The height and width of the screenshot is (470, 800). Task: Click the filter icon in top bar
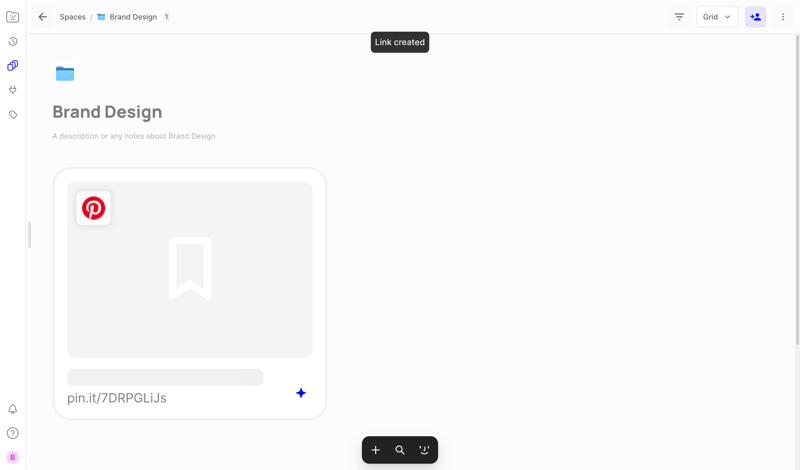click(x=679, y=17)
